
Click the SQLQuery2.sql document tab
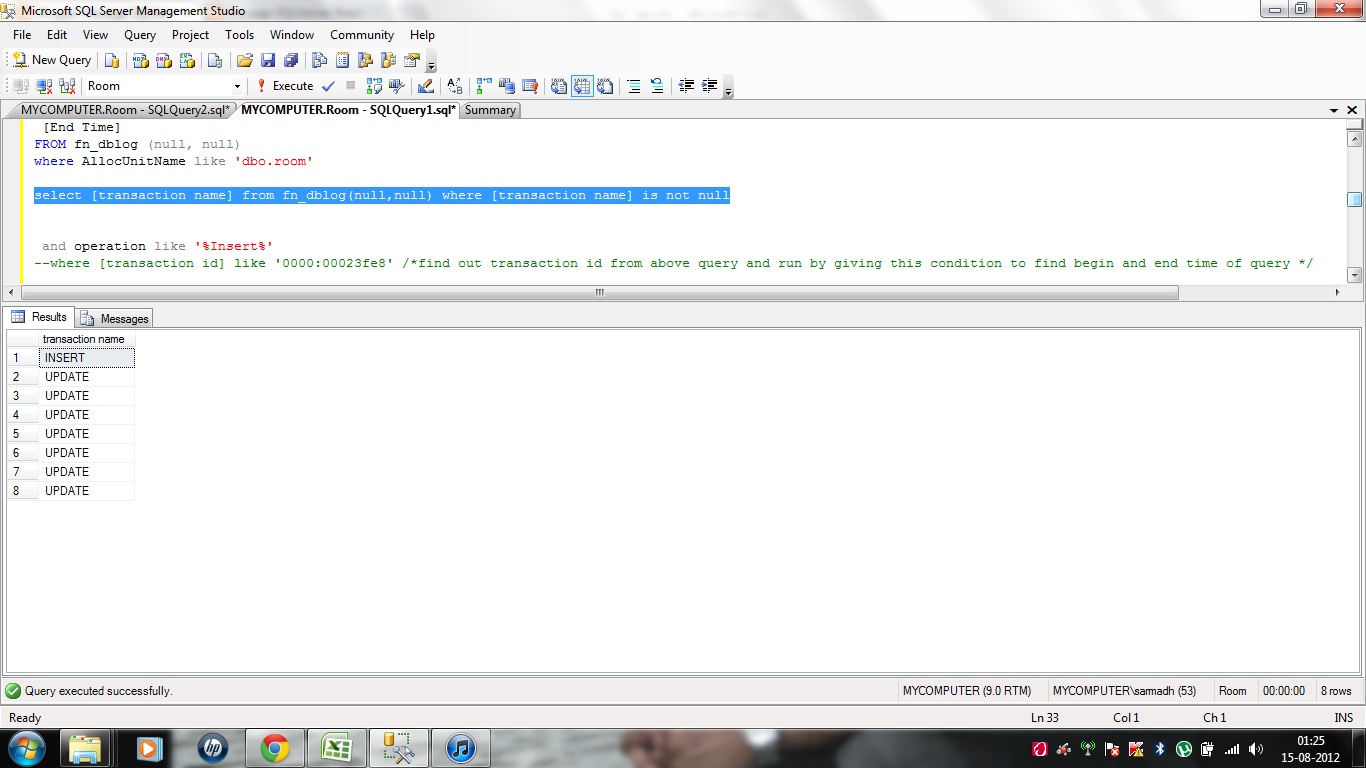[x=120, y=110]
